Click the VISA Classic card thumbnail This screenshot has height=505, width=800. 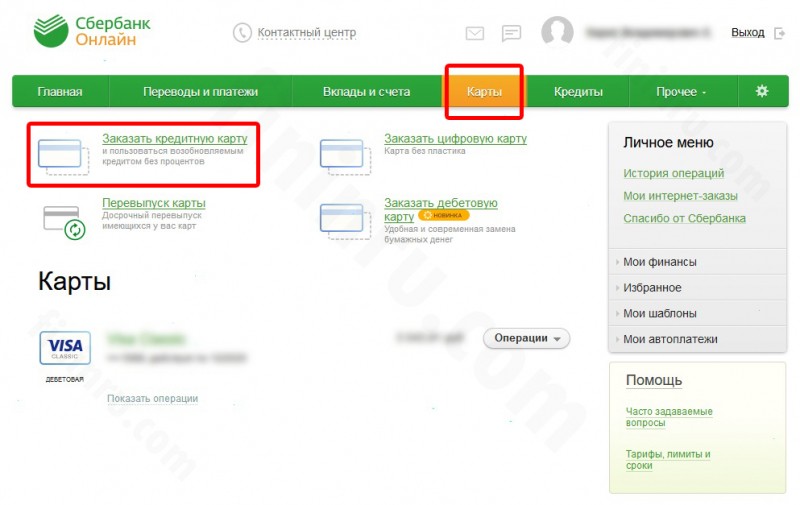[x=65, y=348]
